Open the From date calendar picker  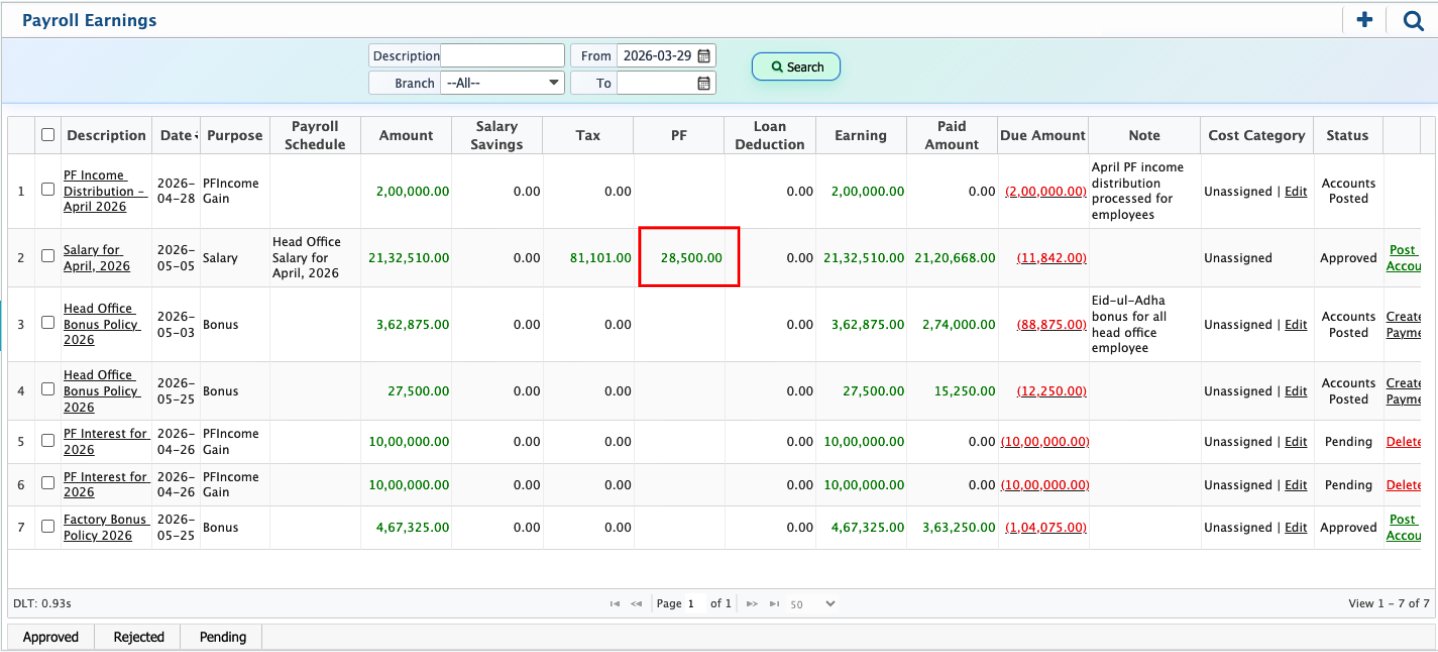pyautogui.click(x=704, y=56)
